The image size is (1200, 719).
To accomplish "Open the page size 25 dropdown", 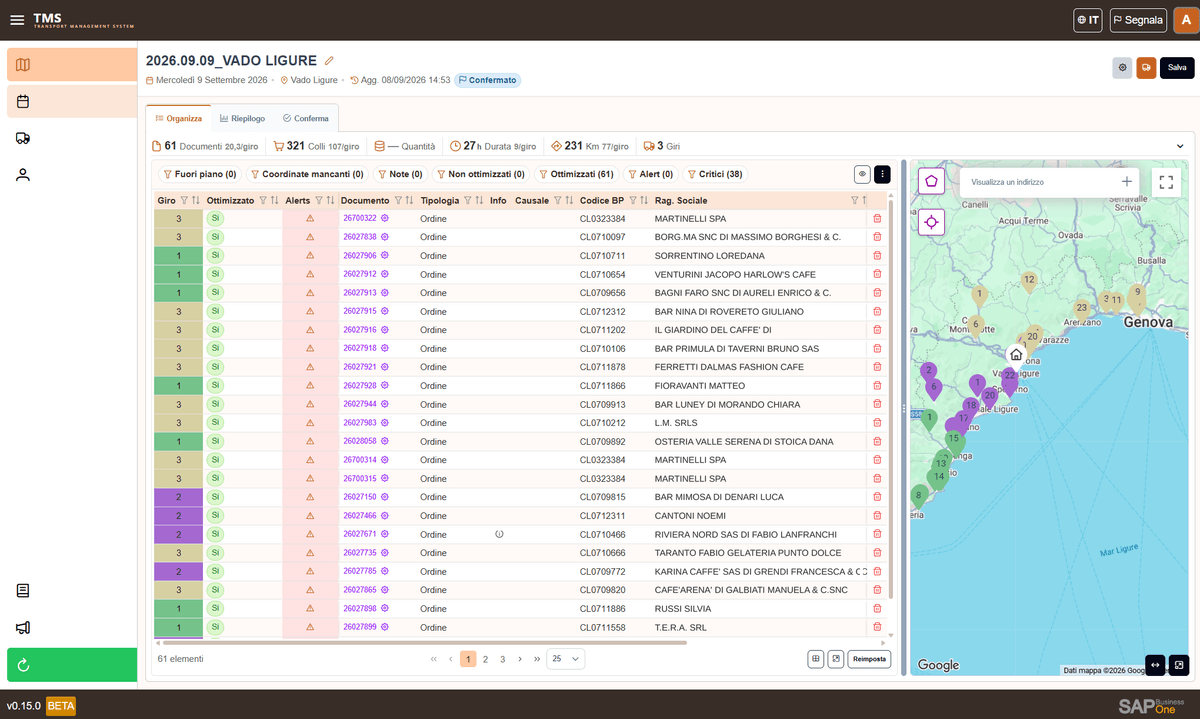I will coord(565,659).
